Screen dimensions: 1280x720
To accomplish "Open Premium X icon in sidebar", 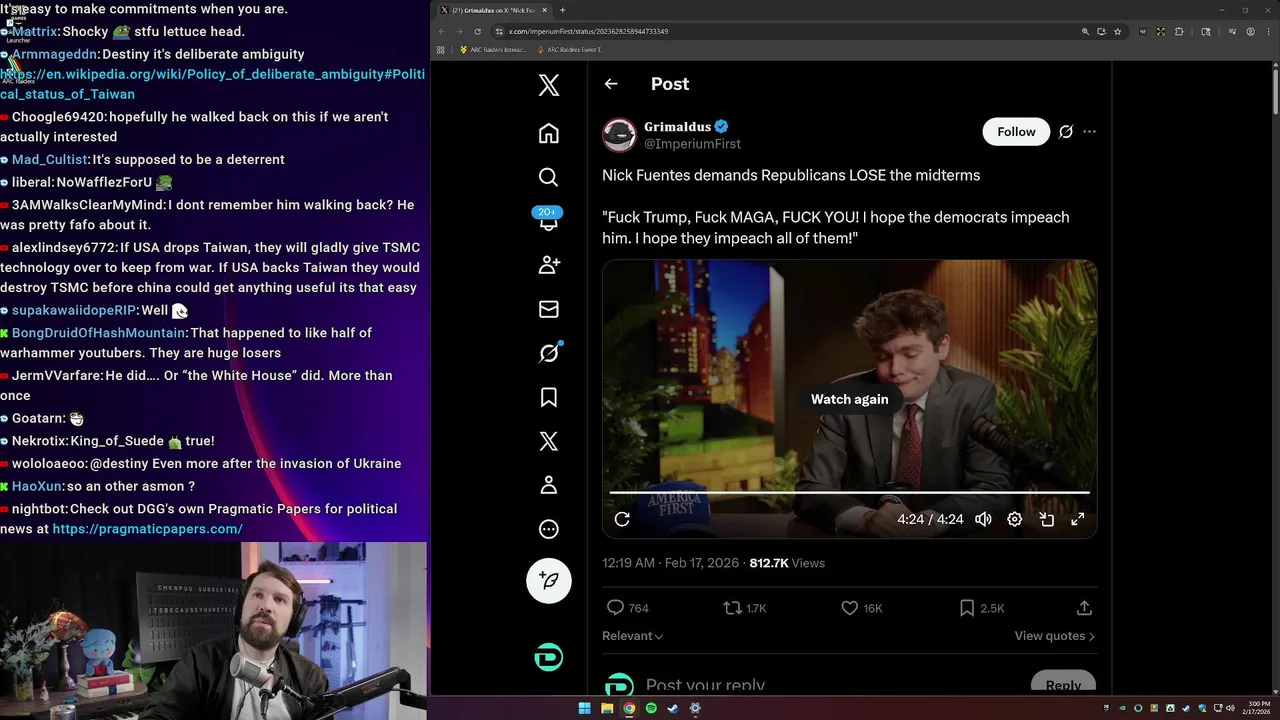I will 548,441.
